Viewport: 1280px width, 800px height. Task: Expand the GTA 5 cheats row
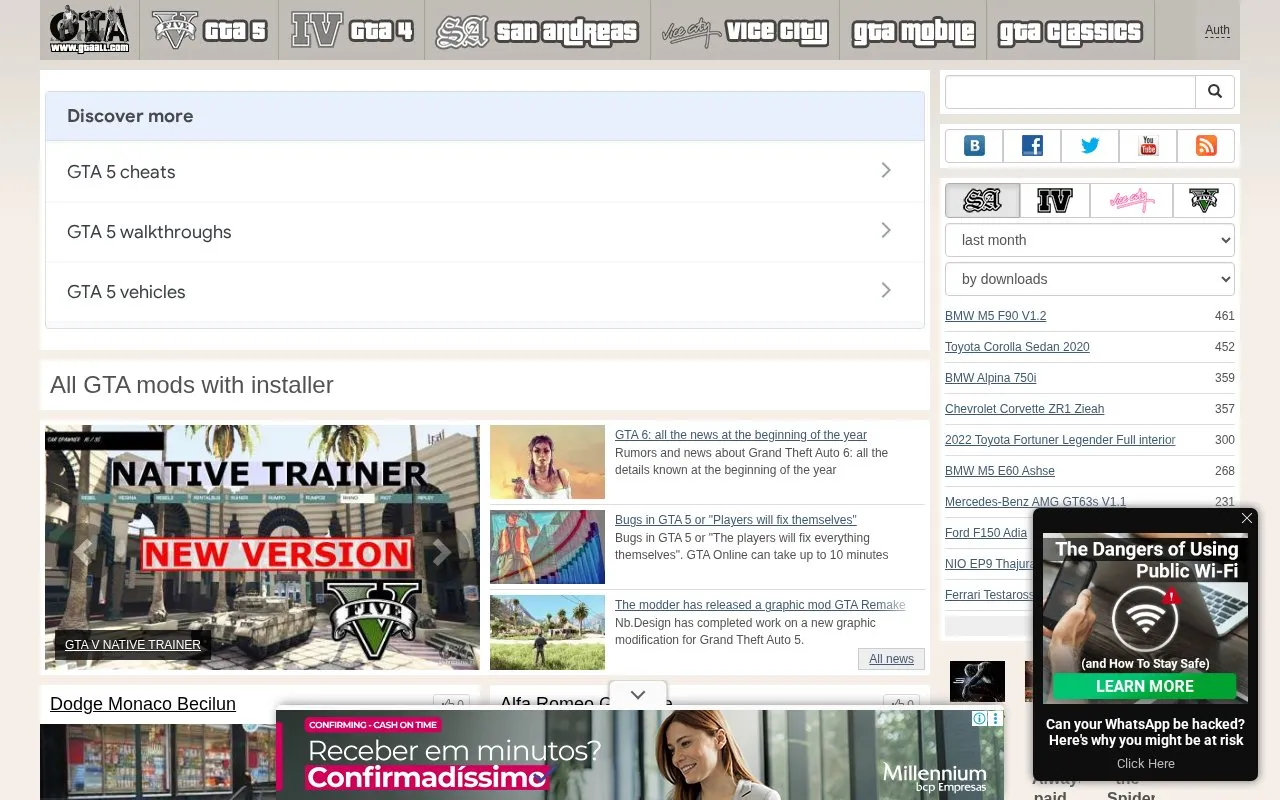pos(485,172)
